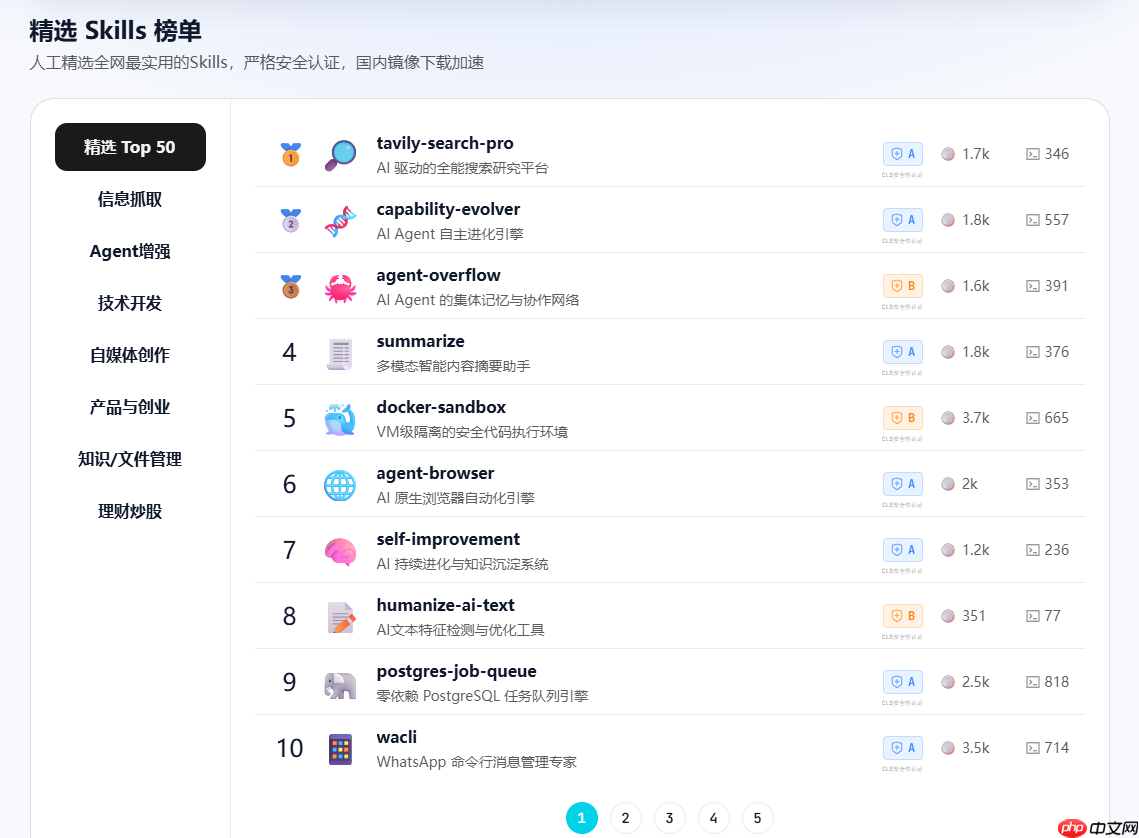Viewport: 1139px width, 838px height.
Task: Click the gold medal rank 1 icon
Action: tap(291, 154)
